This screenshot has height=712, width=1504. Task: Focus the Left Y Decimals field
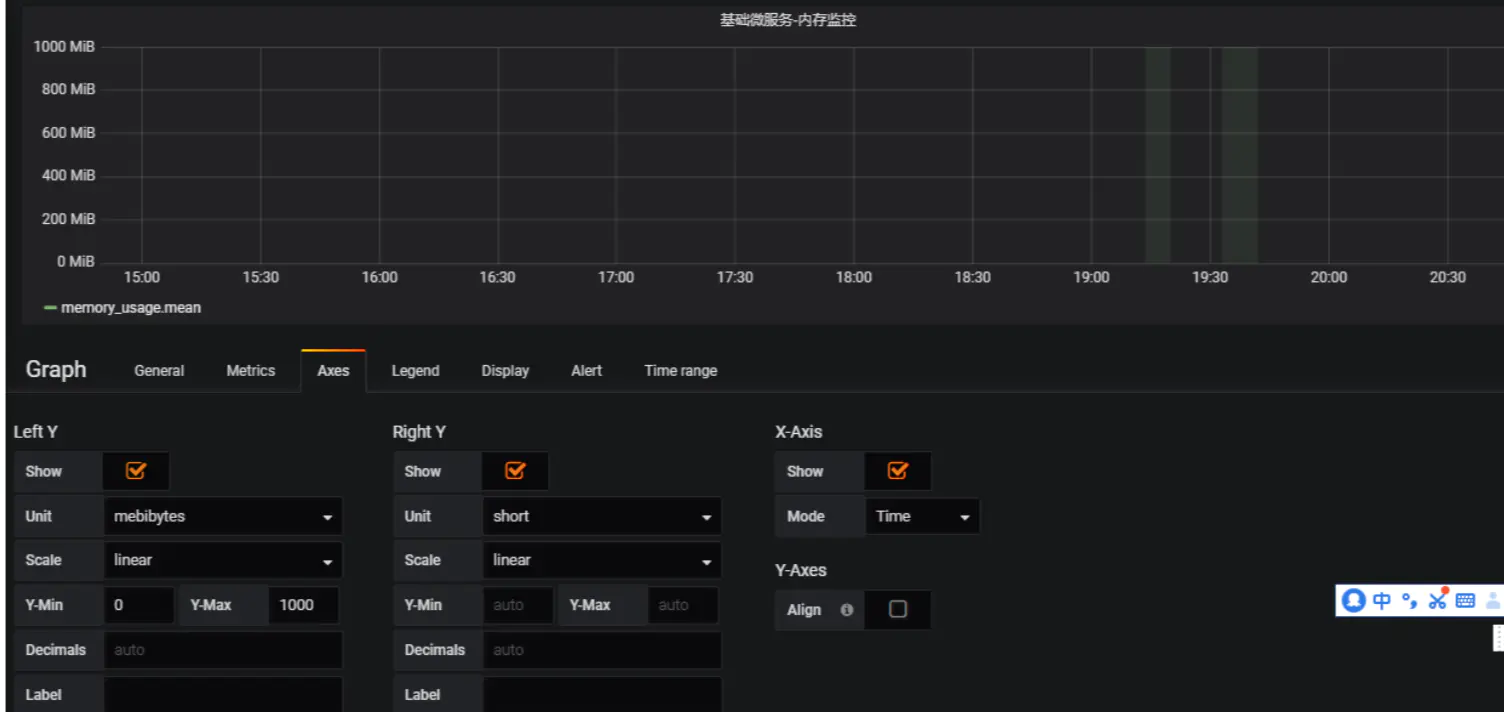(x=223, y=650)
